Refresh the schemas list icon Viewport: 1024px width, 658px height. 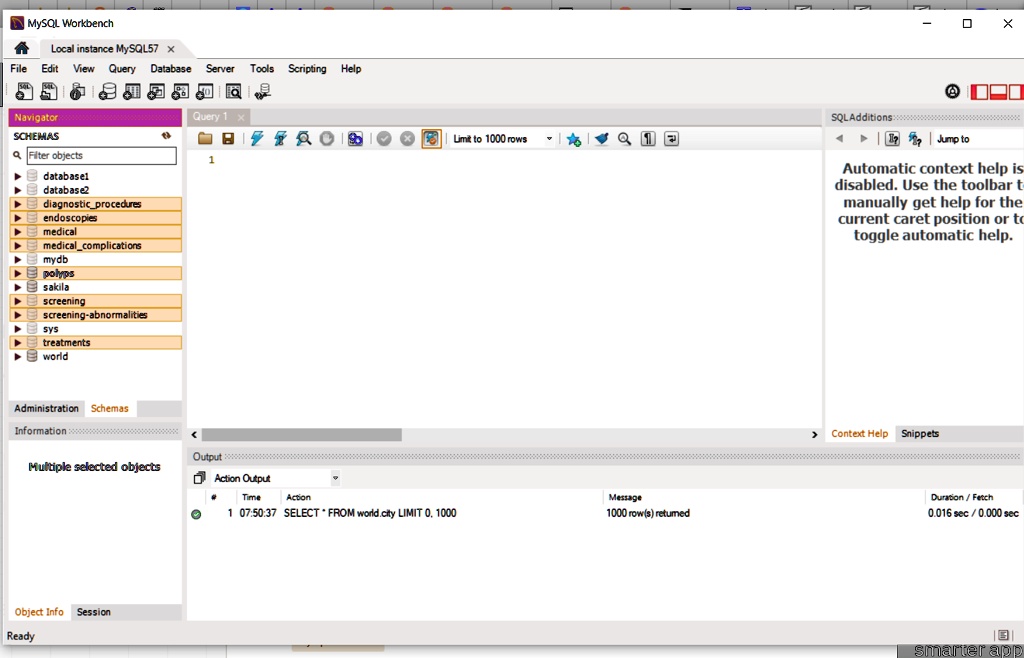(x=166, y=136)
